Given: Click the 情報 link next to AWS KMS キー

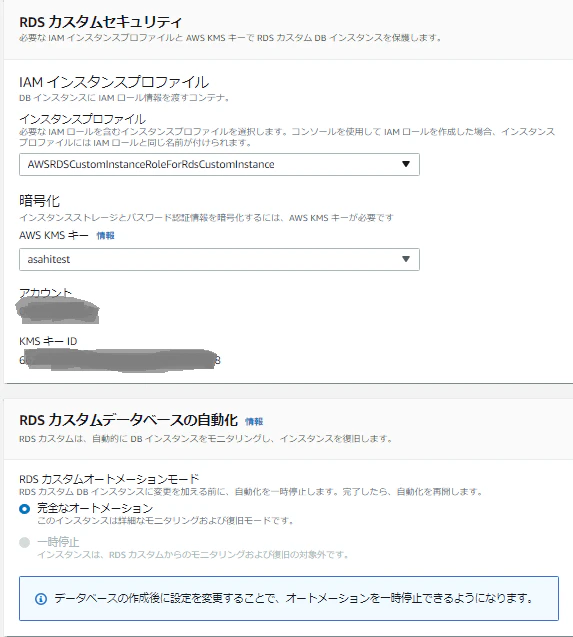Looking at the screenshot, I should (105, 236).
